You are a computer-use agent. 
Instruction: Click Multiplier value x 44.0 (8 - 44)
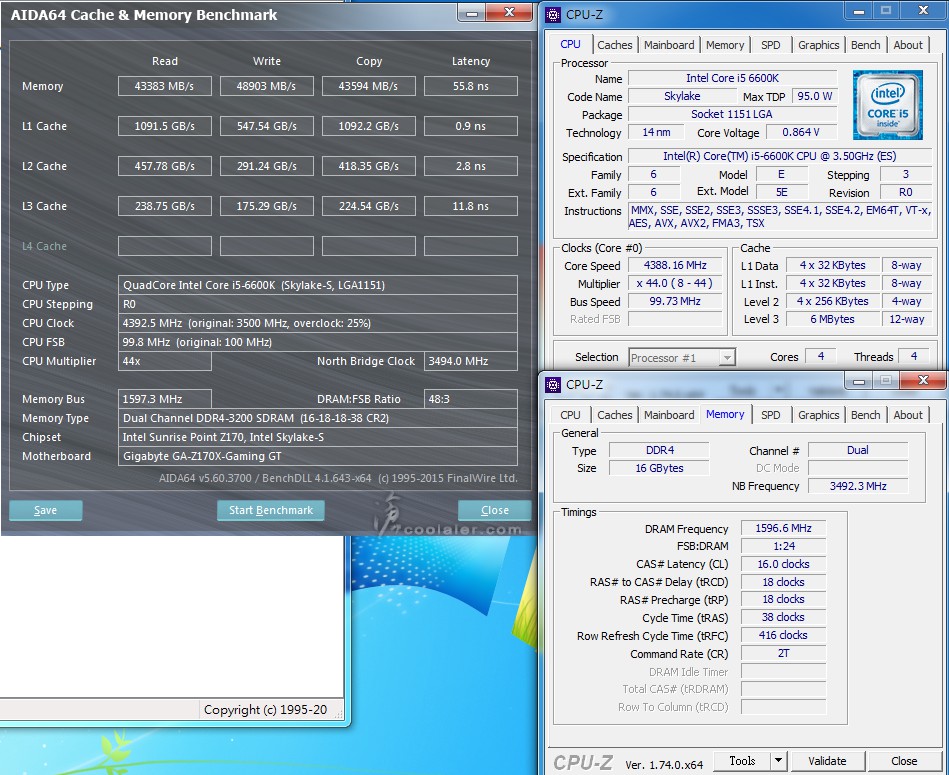[675, 283]
